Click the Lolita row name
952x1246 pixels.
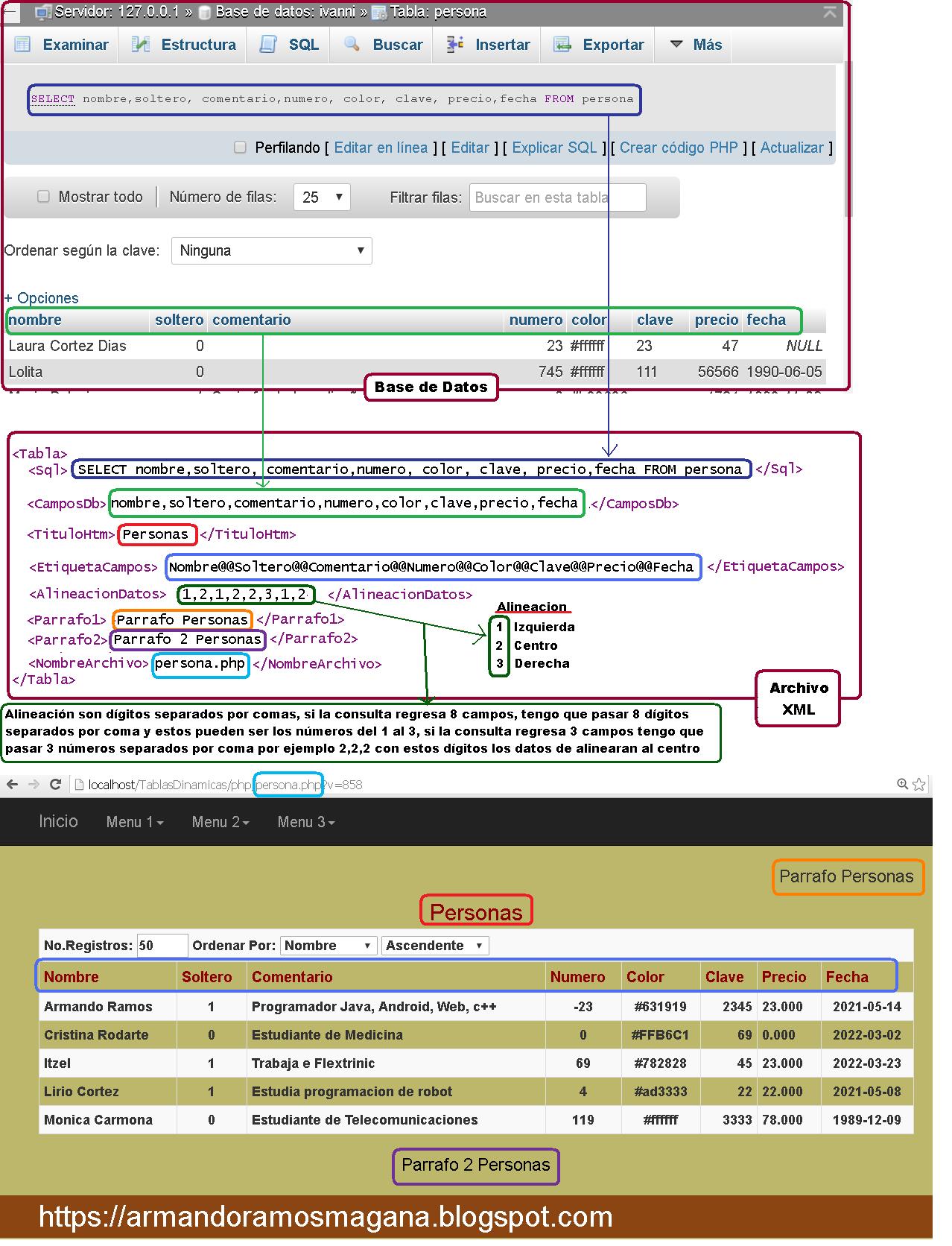tap(25, 372)
